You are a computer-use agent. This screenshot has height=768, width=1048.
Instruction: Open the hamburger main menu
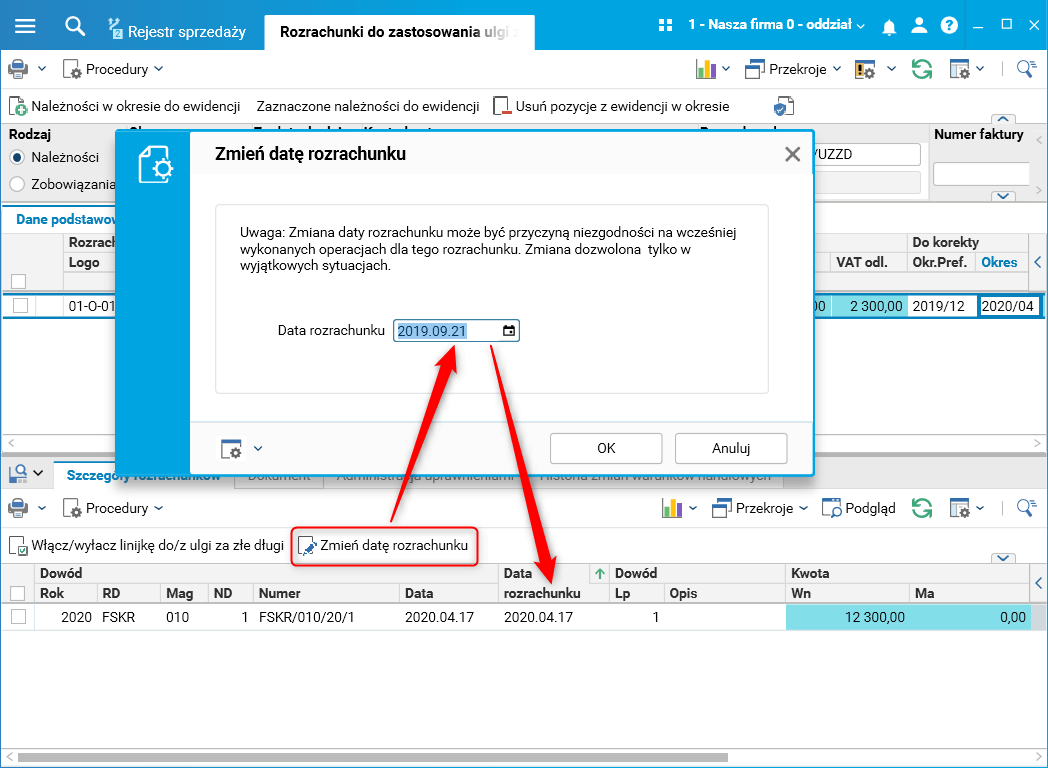(x=25, y=26)
